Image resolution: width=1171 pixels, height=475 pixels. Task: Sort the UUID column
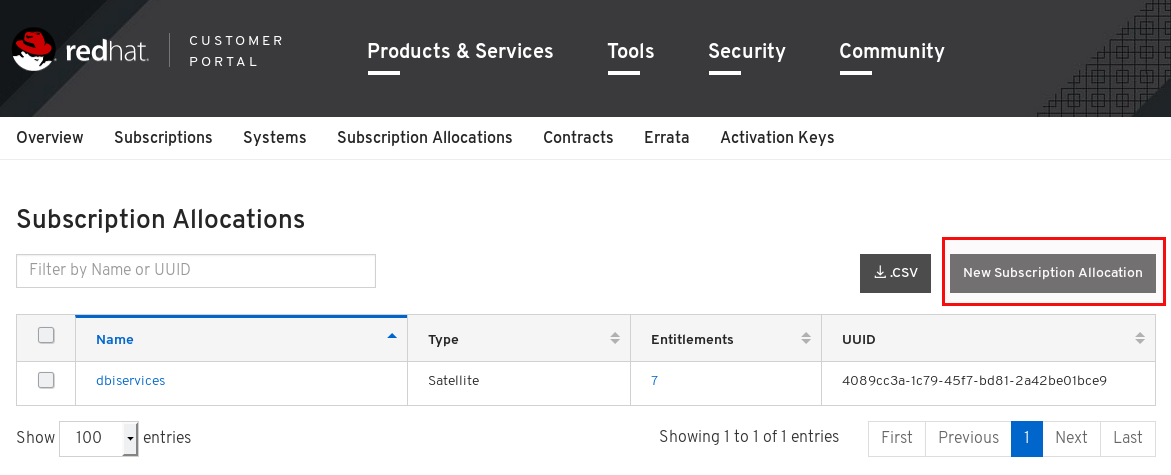pos(1140,338)
